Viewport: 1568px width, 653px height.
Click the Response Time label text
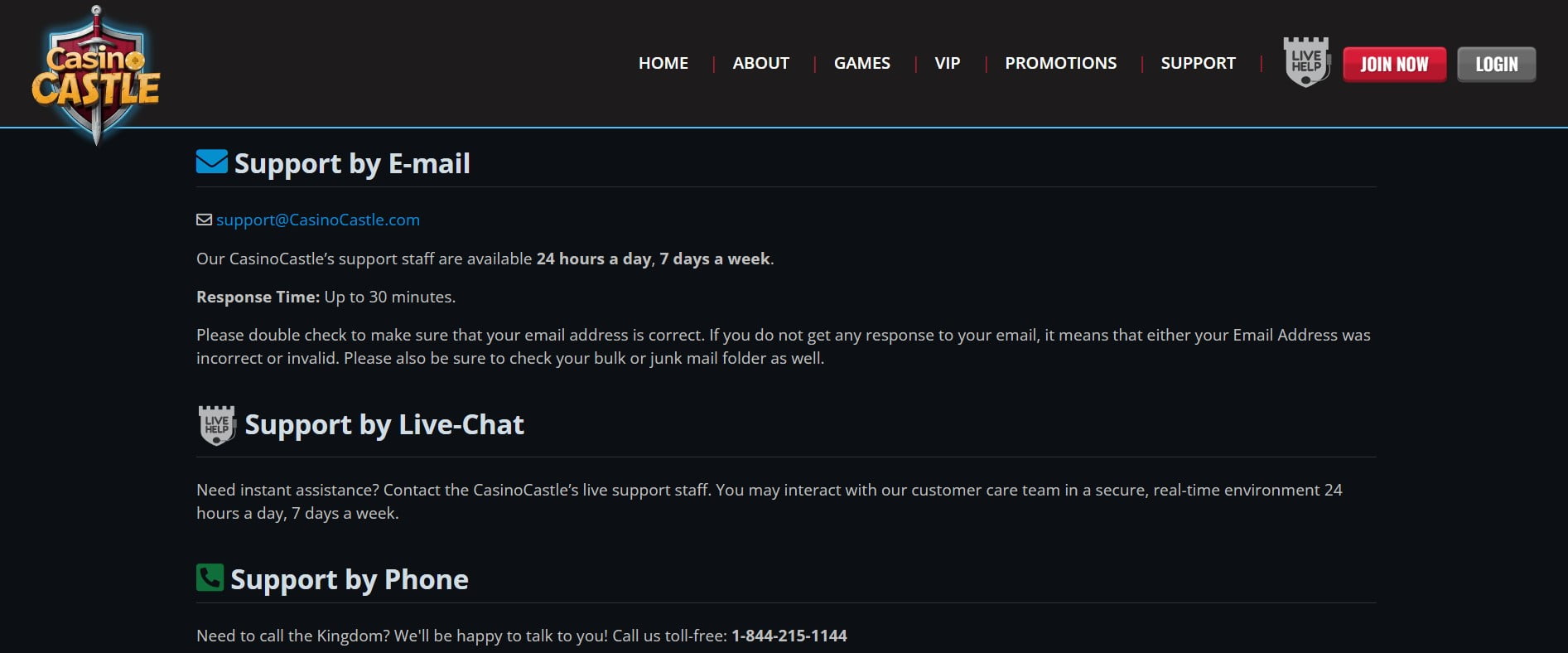258,297
